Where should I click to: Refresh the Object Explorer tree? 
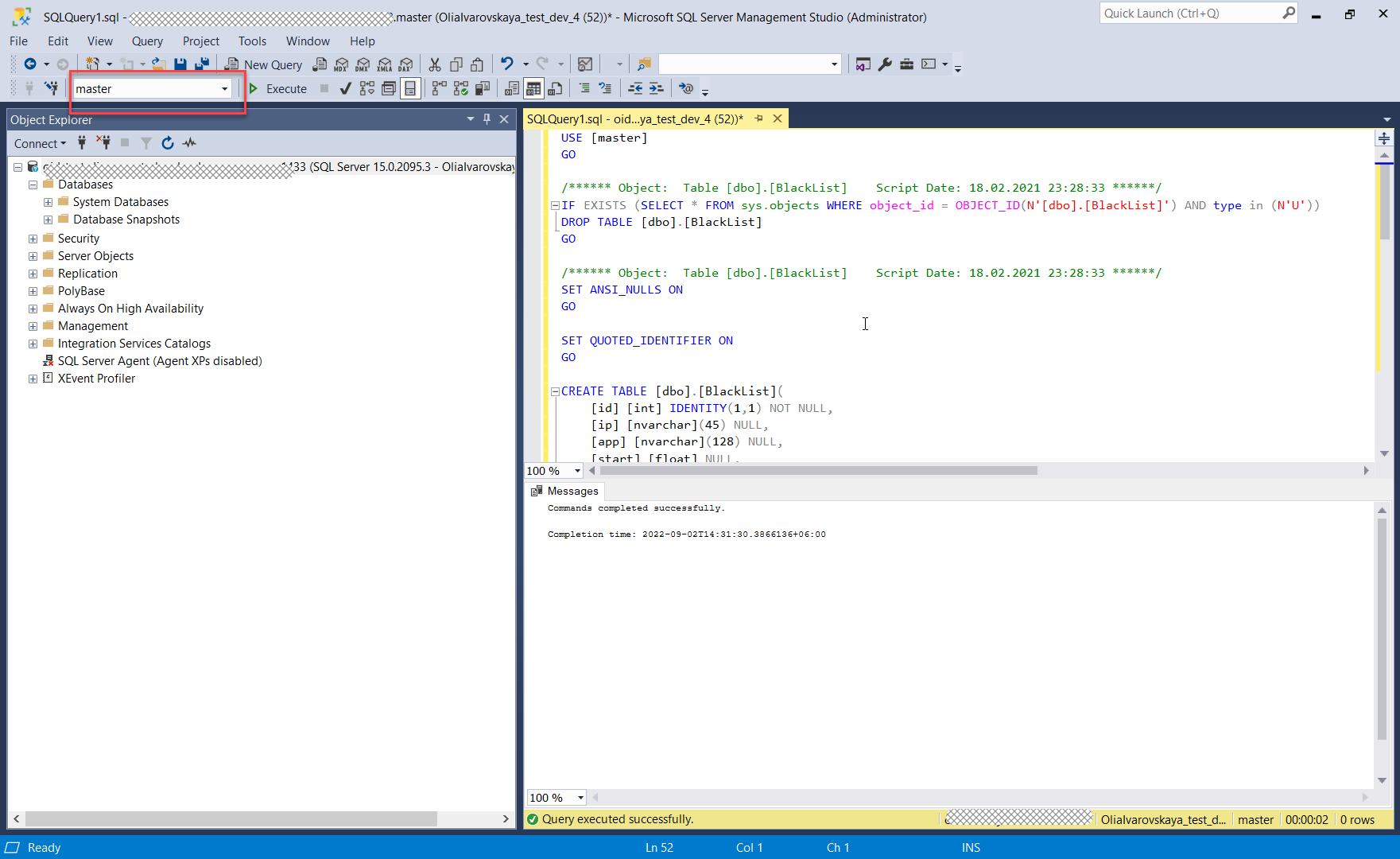click(x=167, y=142)
